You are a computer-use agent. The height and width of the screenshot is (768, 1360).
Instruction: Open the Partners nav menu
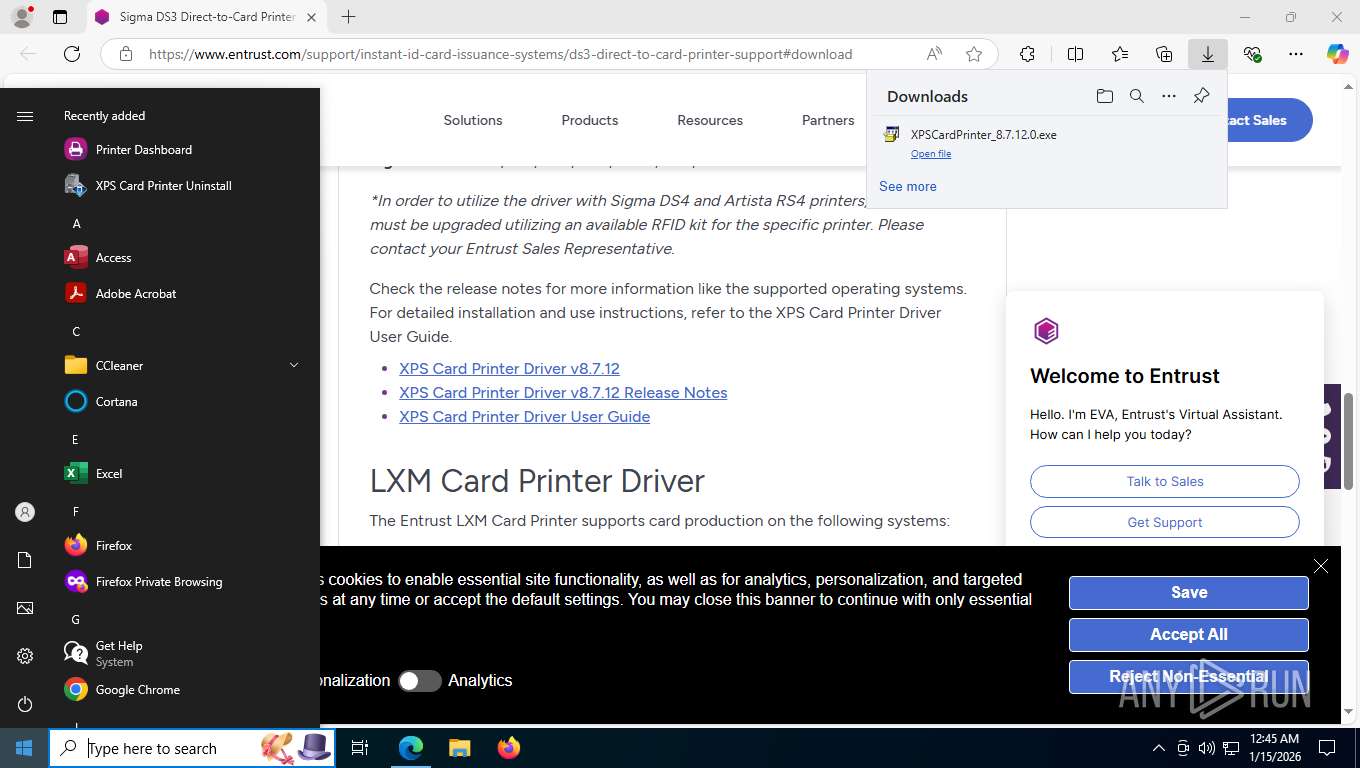828,120
